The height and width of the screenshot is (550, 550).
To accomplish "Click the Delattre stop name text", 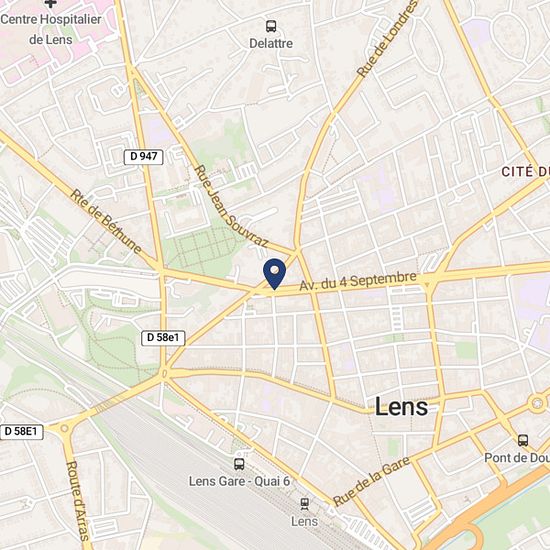I will pyautogui.click(x=271, y=43).
